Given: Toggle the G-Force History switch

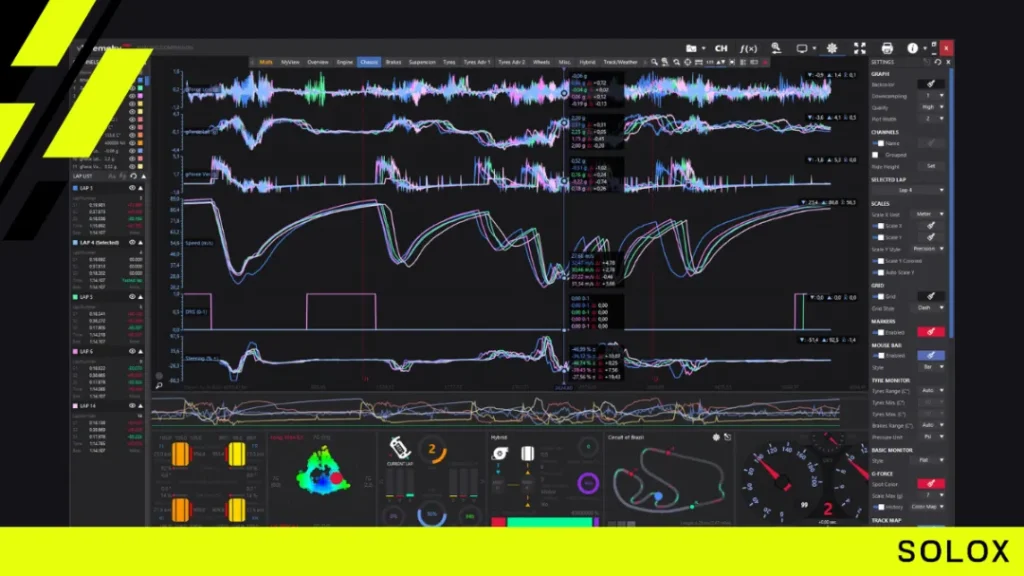Looking at the screenshot, I should pyautogui.click(x=879, y=507).
